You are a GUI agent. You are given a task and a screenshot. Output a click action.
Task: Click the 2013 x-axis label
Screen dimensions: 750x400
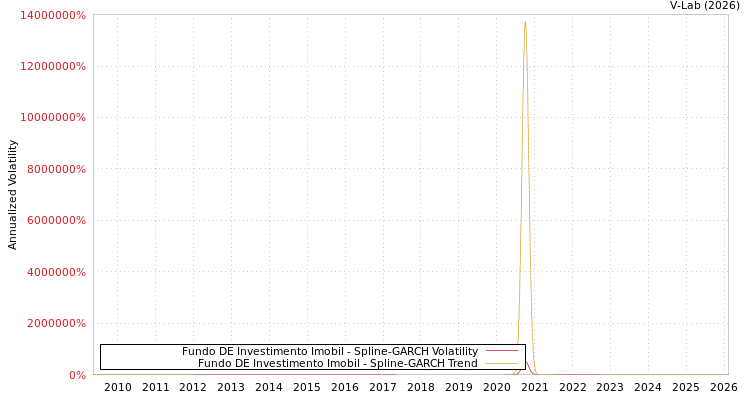pos(231,387)
